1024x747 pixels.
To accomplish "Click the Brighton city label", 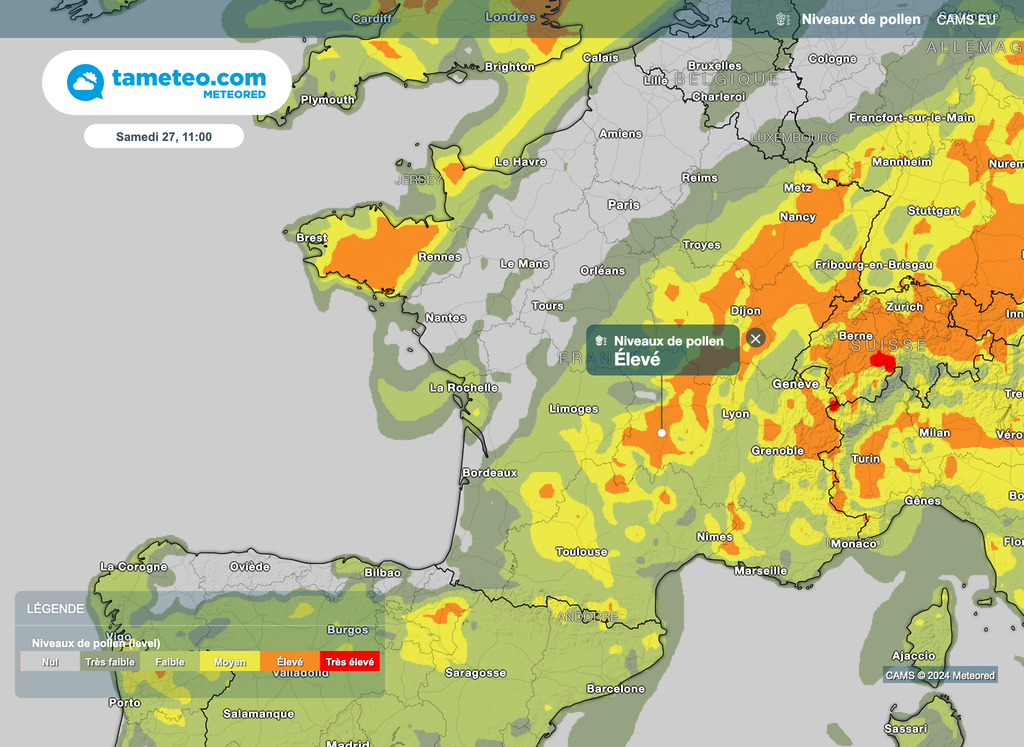I will click(509, 67).
